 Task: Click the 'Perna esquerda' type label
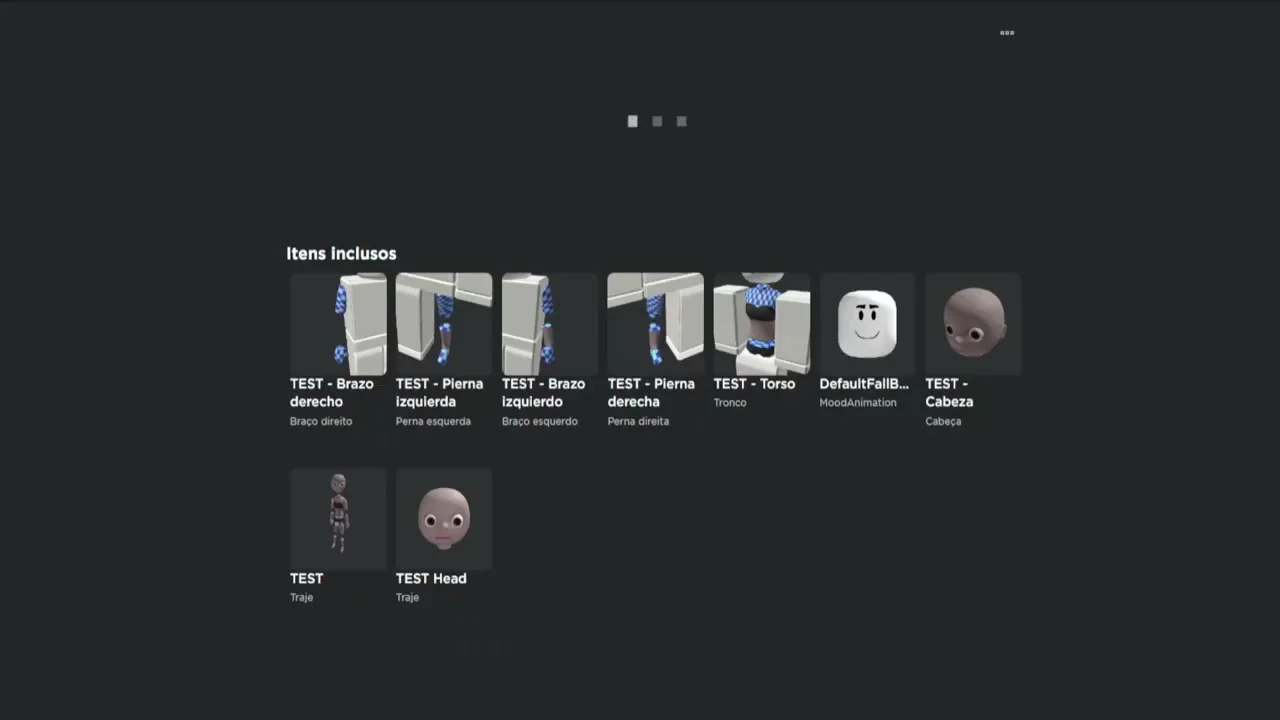[433, 421]
